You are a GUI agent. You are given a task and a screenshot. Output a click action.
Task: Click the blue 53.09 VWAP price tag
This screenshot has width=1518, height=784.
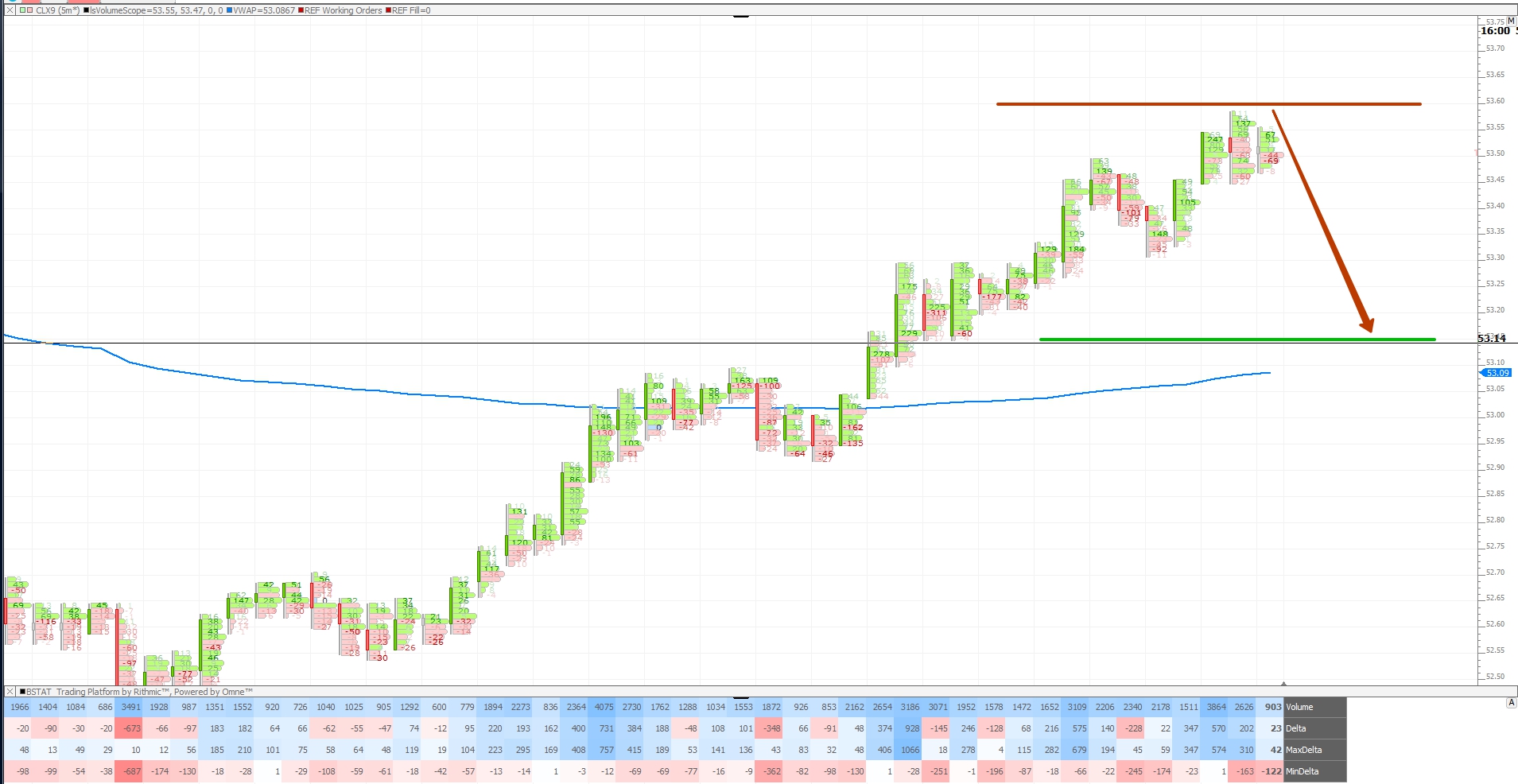tap(1495, 373)
